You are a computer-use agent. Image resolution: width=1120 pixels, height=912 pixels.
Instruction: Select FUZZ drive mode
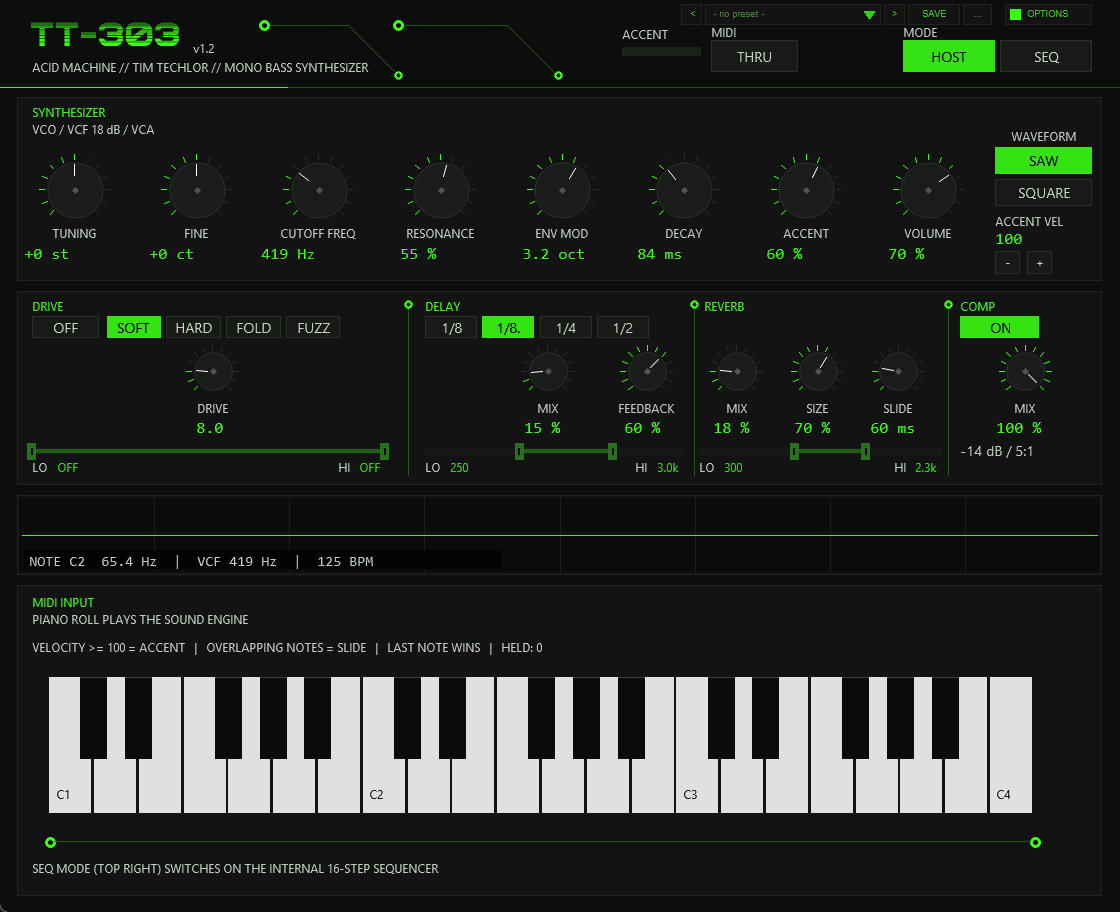click(314, 328)
